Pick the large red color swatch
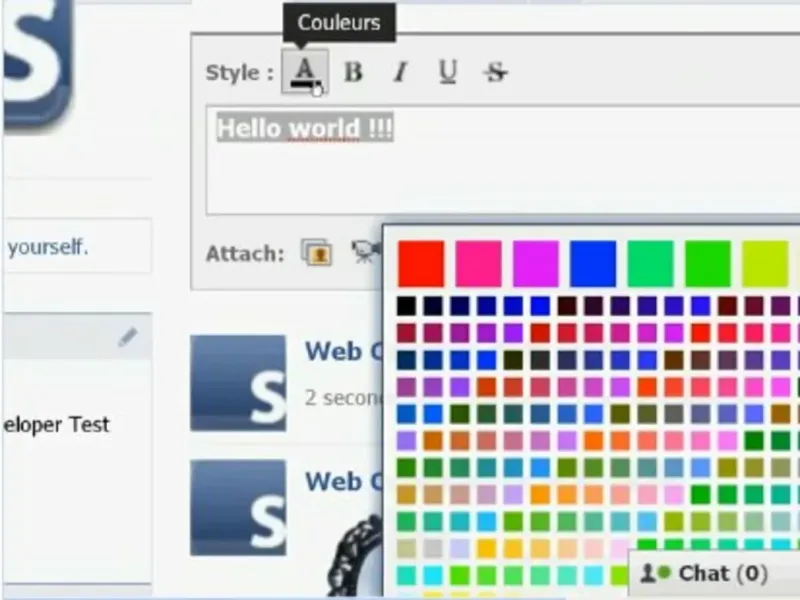The width and height of the screenshot is (800, 600). [x=421, y=264]
